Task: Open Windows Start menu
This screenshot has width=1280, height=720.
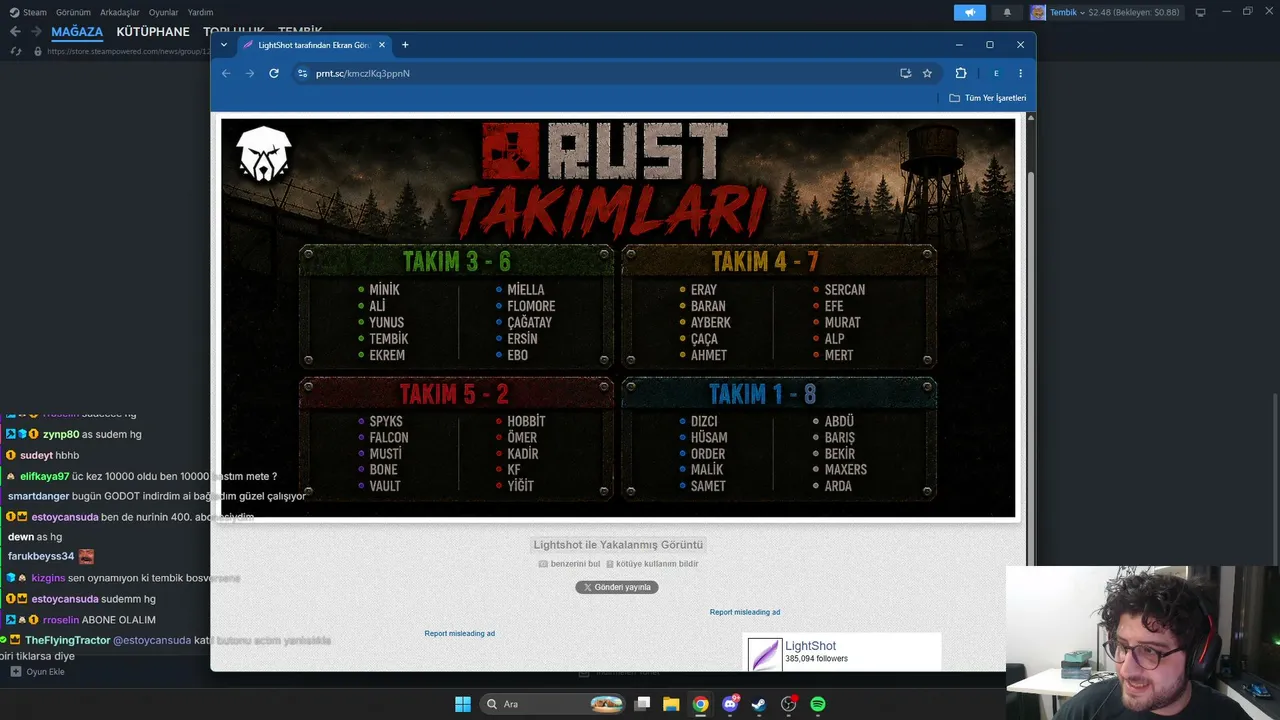Action: pyautogui.click(x=463, y=704)
